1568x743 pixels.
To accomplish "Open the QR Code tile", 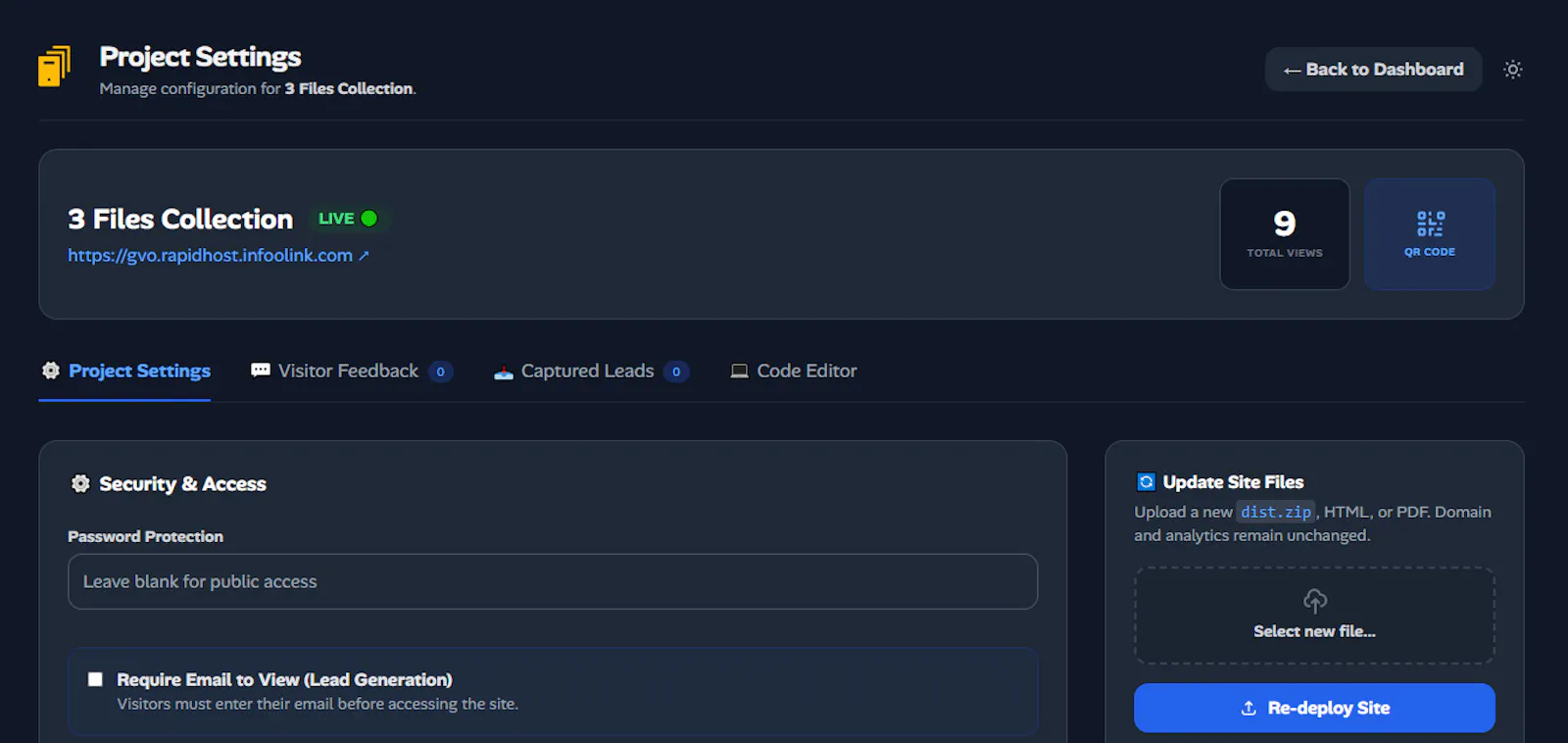I will (1430, 234).
